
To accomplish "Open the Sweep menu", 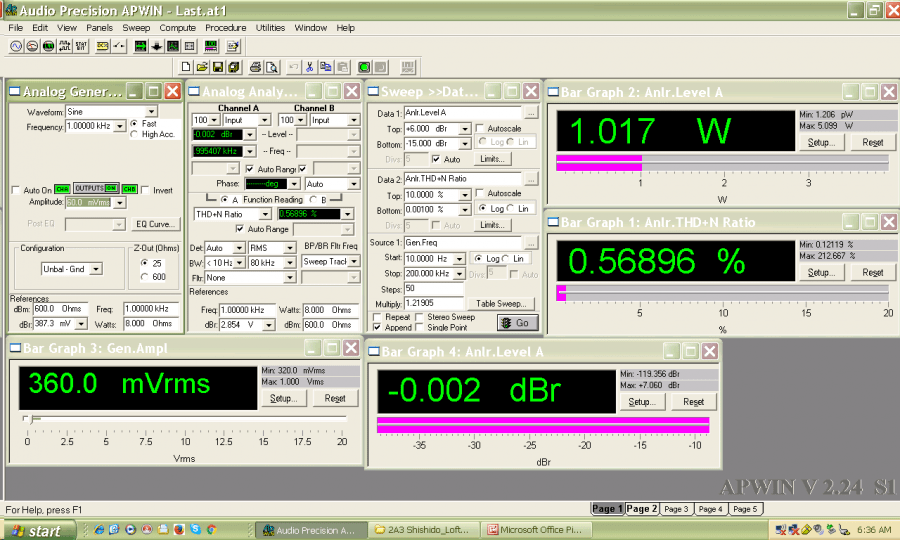I will (136, 28).
